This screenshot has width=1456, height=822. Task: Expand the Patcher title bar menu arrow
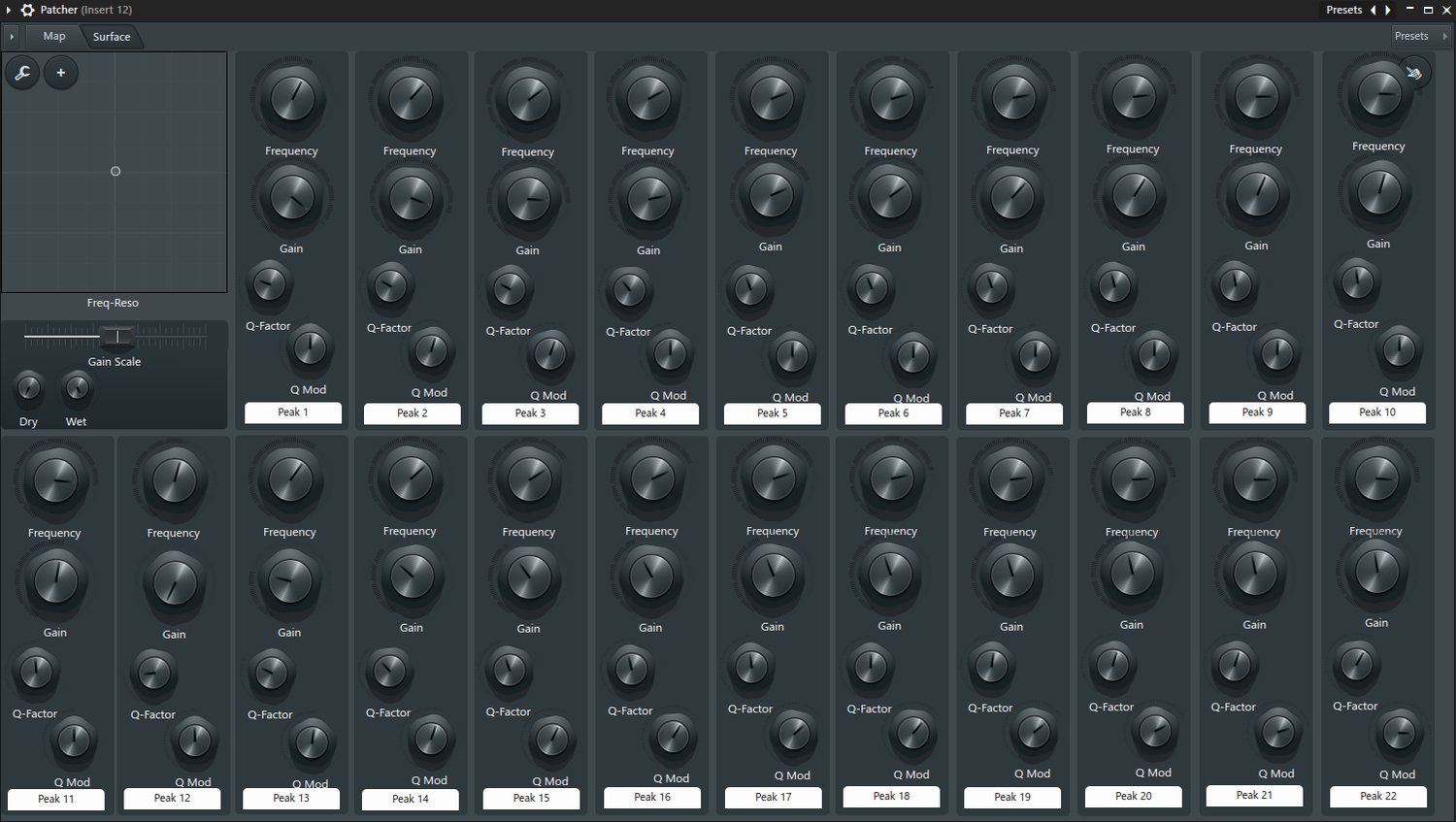click(x=9, y=10)
